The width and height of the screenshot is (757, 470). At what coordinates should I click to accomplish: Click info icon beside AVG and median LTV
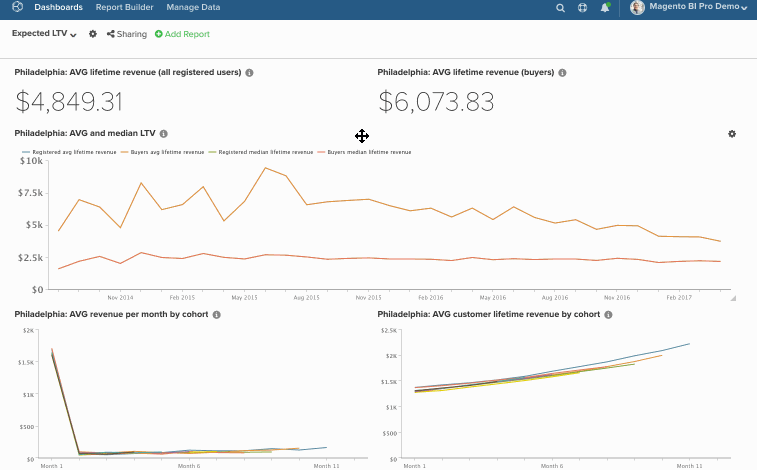pyautogui.click(x=163, y=133)
